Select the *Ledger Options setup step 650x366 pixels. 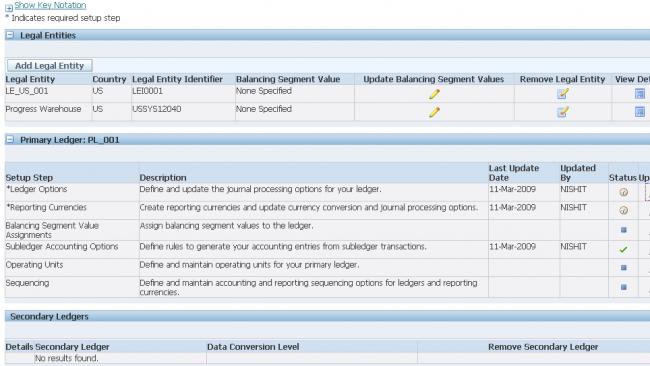click(36, 189)
